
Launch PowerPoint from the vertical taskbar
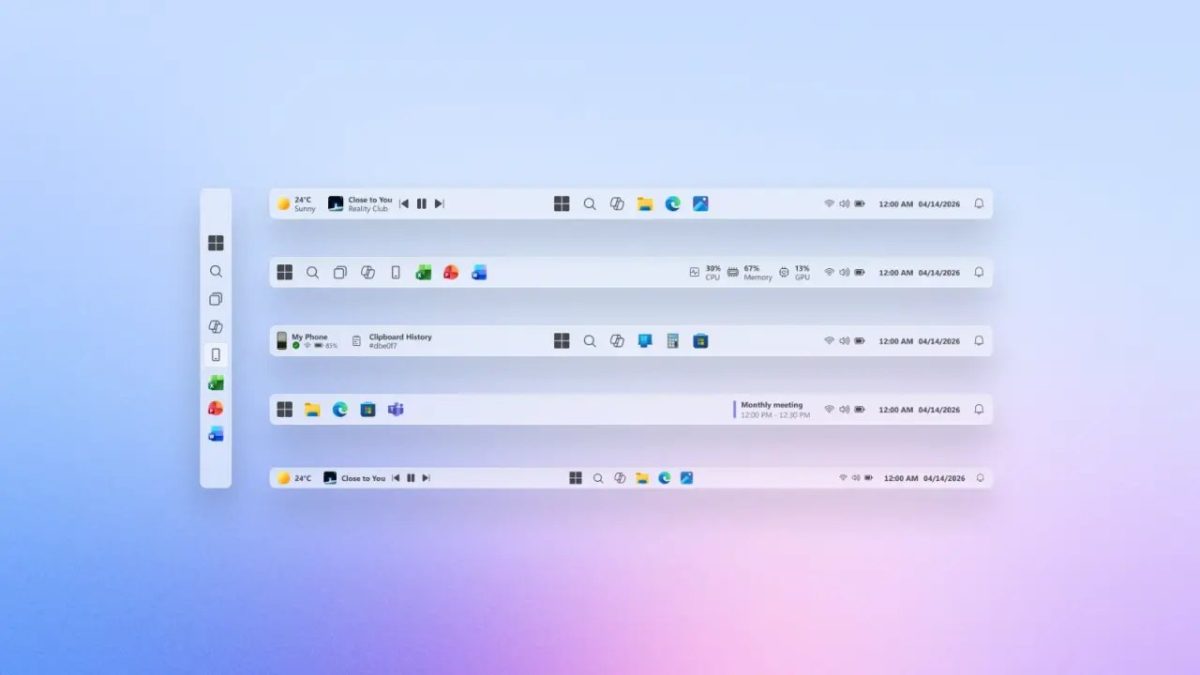[x=216, y=408]
